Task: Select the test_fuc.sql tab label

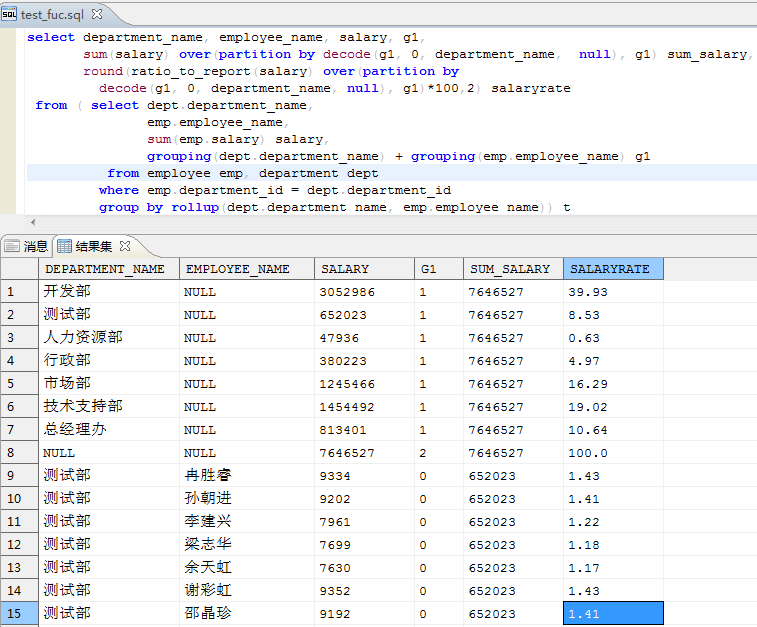Action: [x=54, y=15]
